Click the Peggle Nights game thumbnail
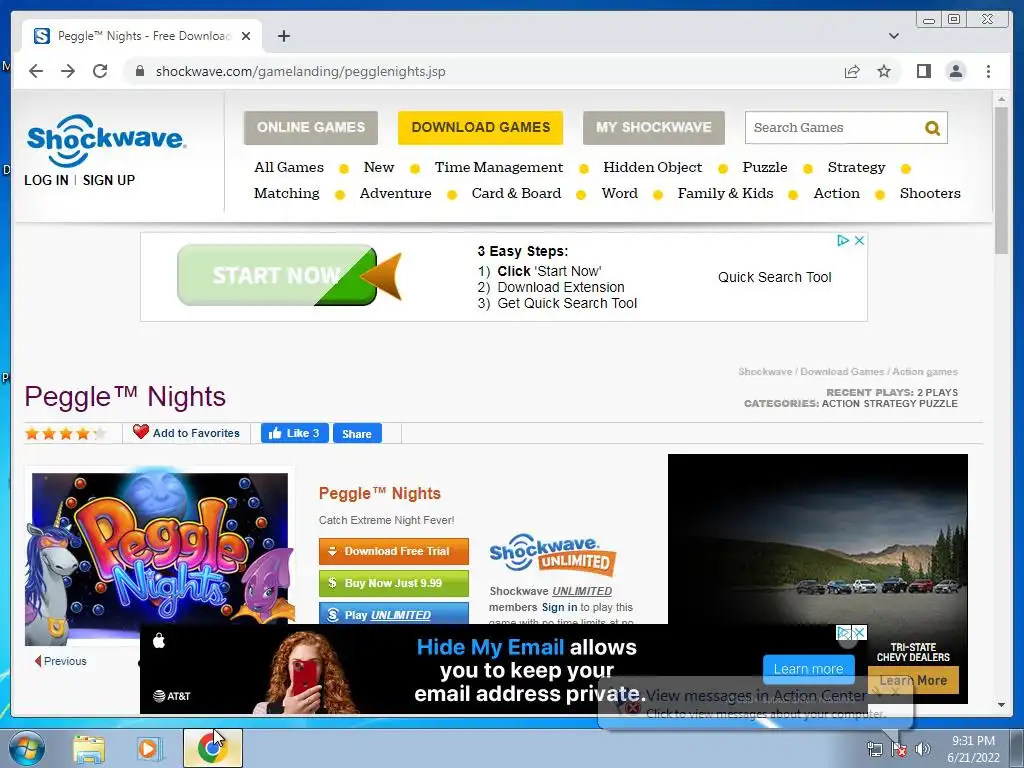Screen dimensions: 1024x768 coord(159,555)
